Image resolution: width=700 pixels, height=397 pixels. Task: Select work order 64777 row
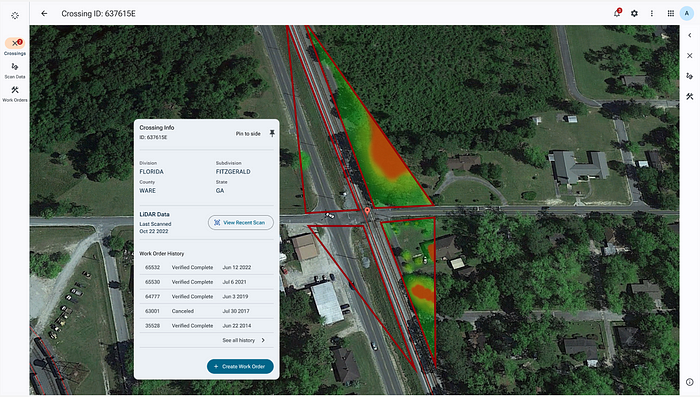206,297
